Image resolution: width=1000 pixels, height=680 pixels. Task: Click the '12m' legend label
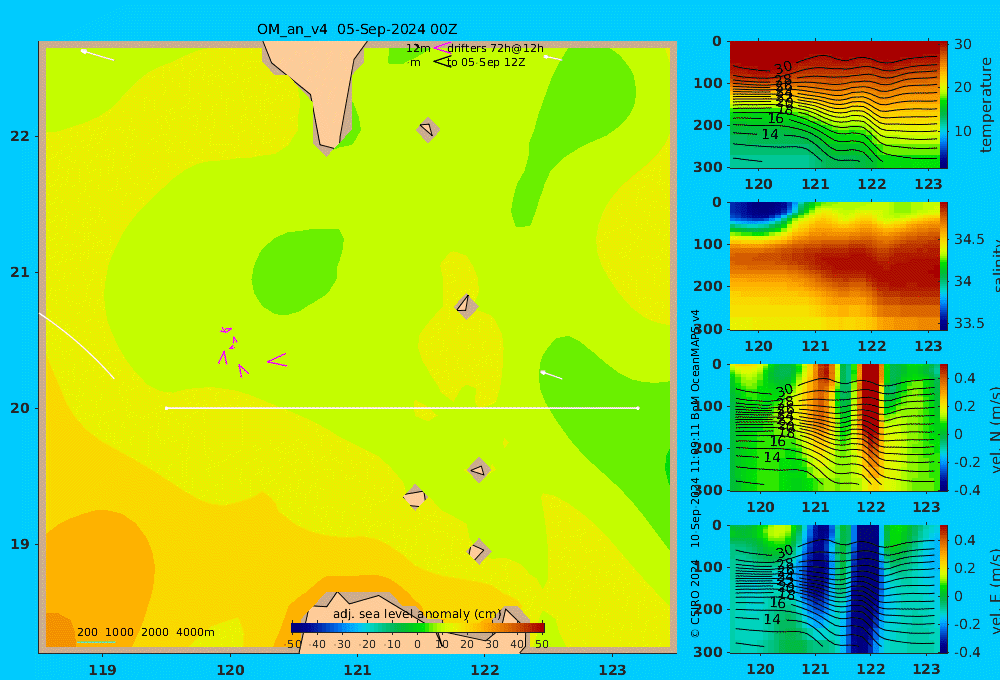click(418, 48)
